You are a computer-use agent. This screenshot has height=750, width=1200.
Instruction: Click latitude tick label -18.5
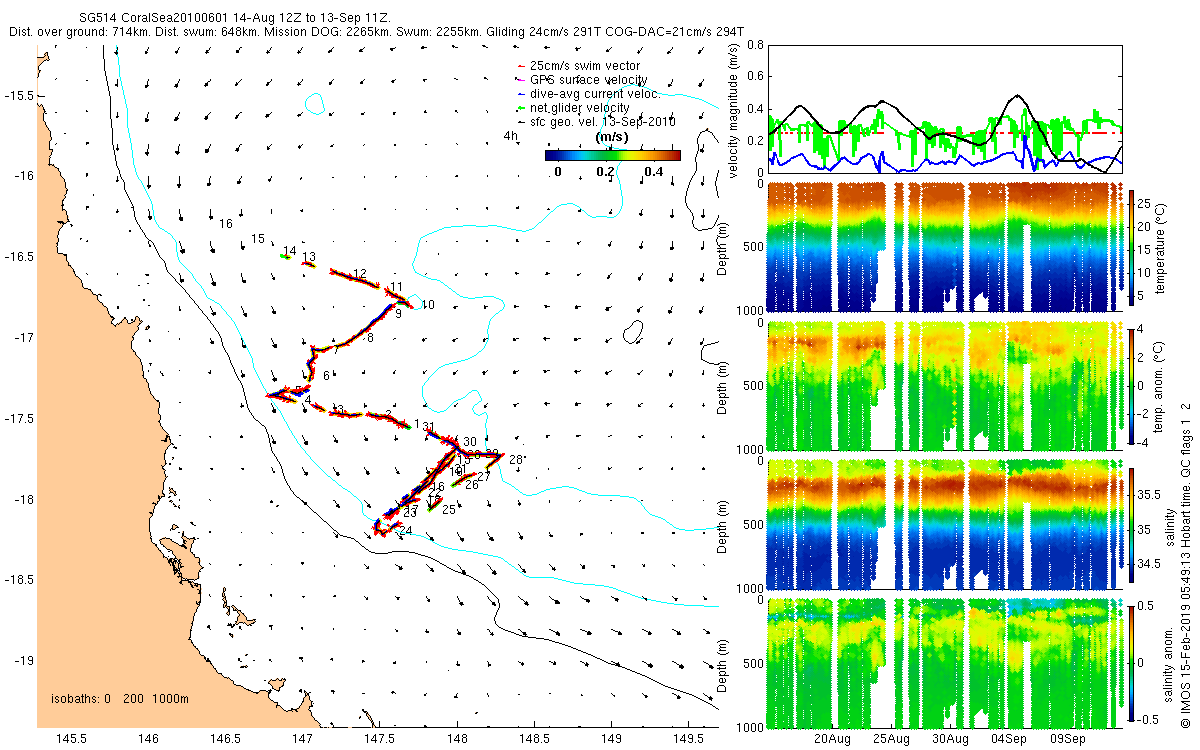[21, 580]
